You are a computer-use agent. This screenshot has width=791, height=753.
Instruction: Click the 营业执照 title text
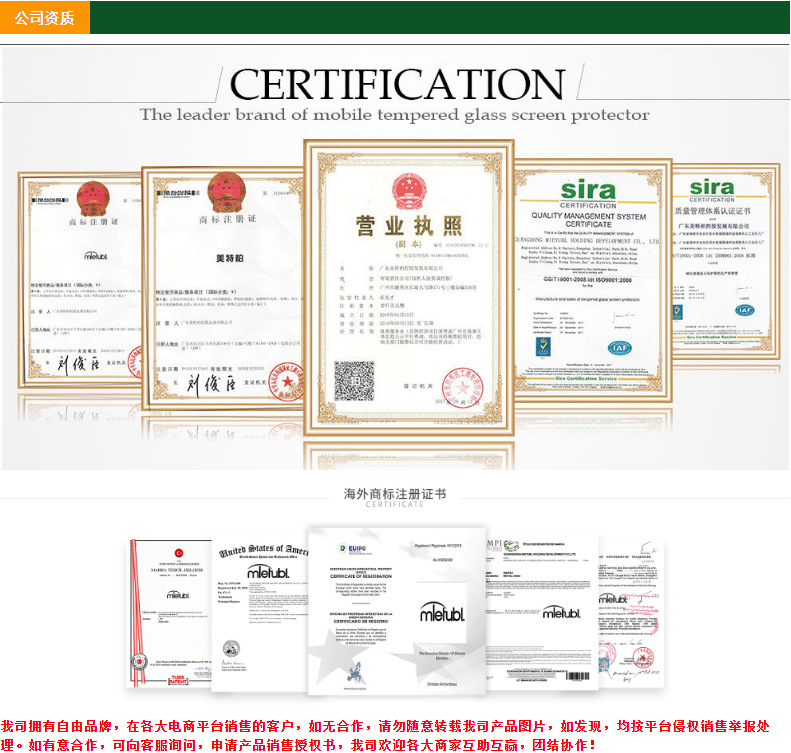click(x=409, y=225)
